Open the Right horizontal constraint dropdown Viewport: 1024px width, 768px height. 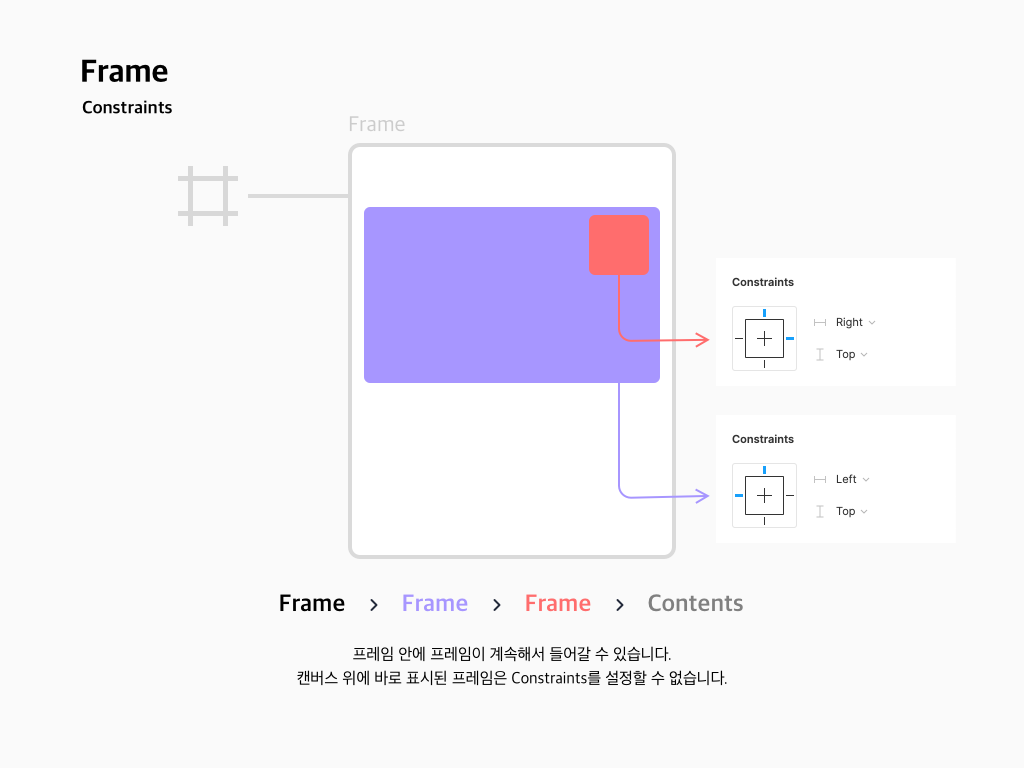click(856, 323)
